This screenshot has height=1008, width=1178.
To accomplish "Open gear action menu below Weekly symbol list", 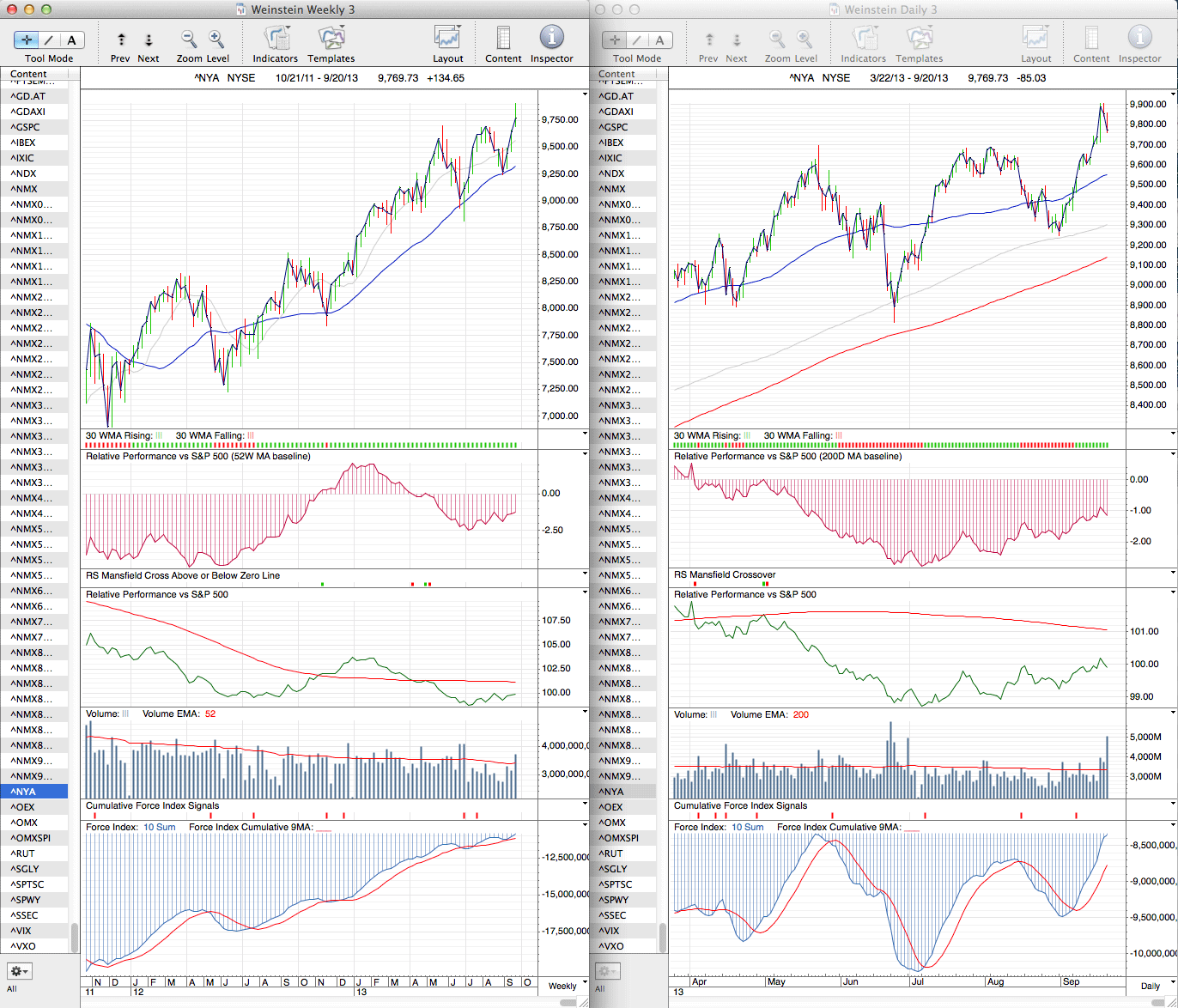I will [19, 971].
